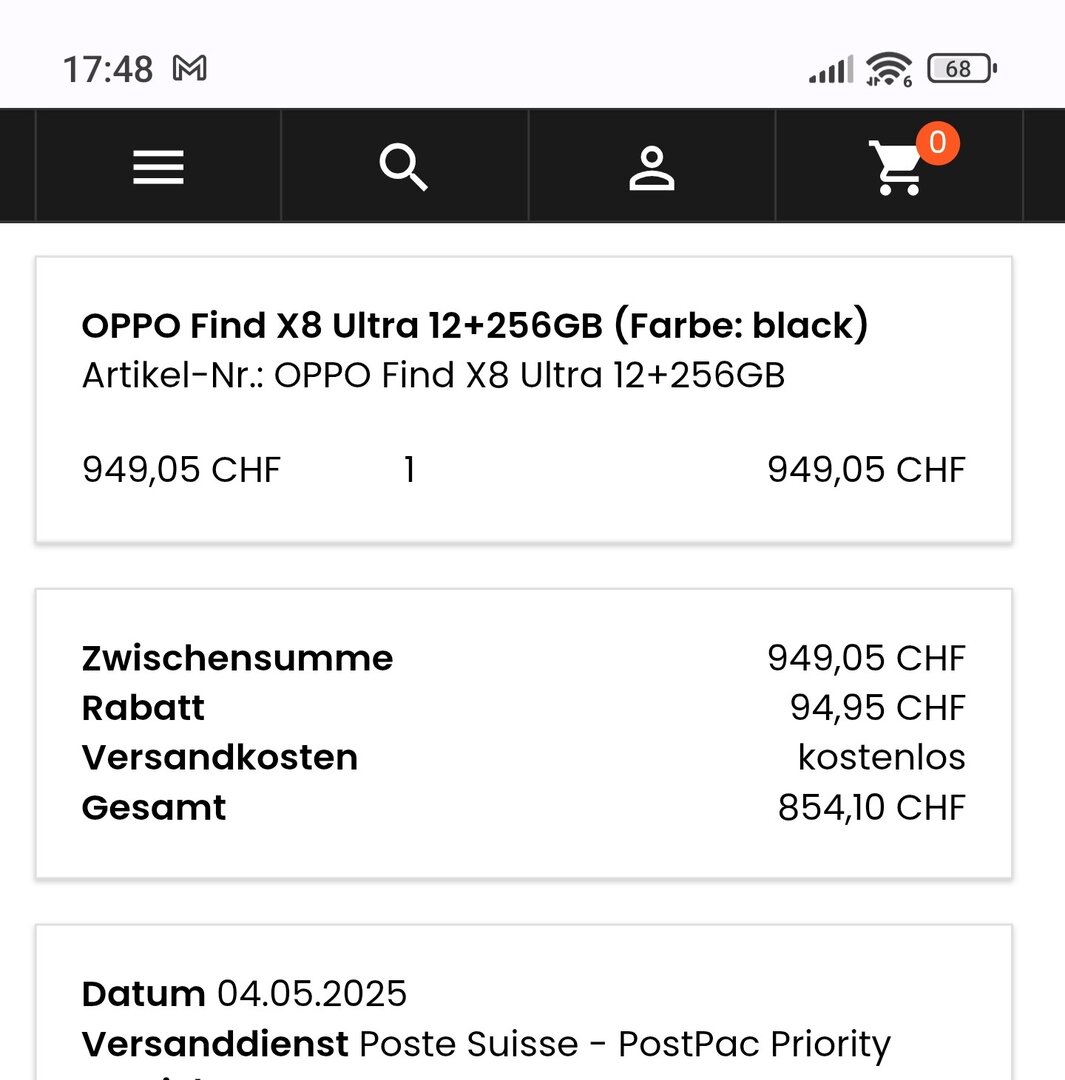
Task: Tap the battery level indicator
Action: [x=961, y=69]
